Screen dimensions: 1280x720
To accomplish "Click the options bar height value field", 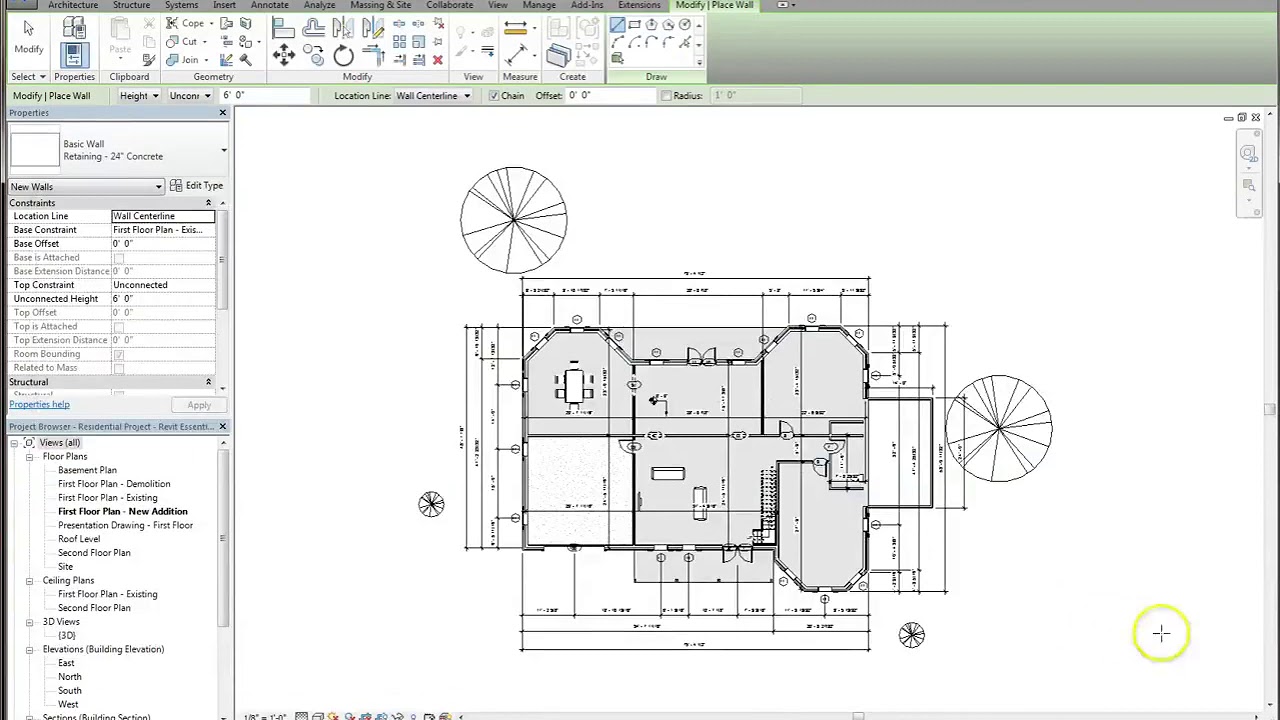I will click(264, 96).
